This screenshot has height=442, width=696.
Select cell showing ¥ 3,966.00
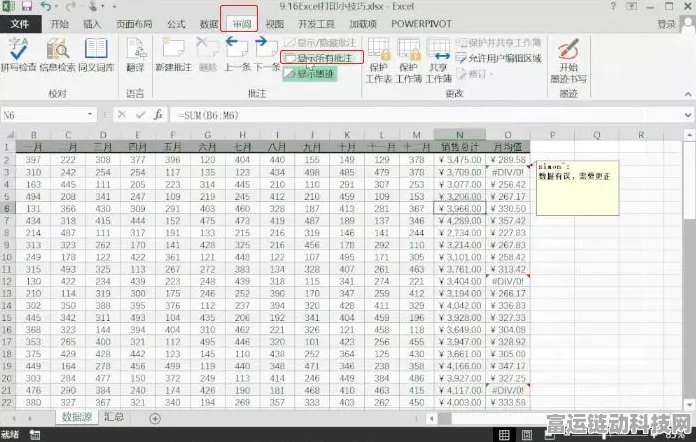[460, 209]
